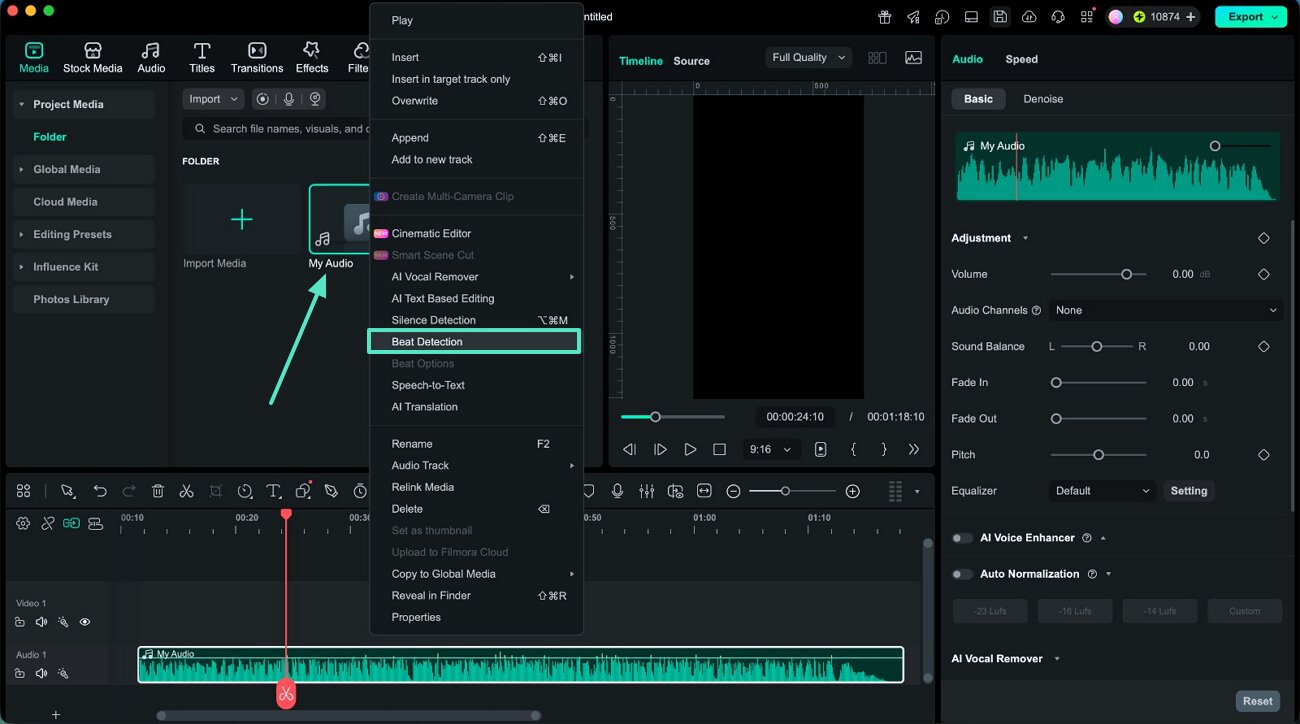Click the Reset button
The width and height of the screenshot is (1300, 724).
click(1258, 701)
